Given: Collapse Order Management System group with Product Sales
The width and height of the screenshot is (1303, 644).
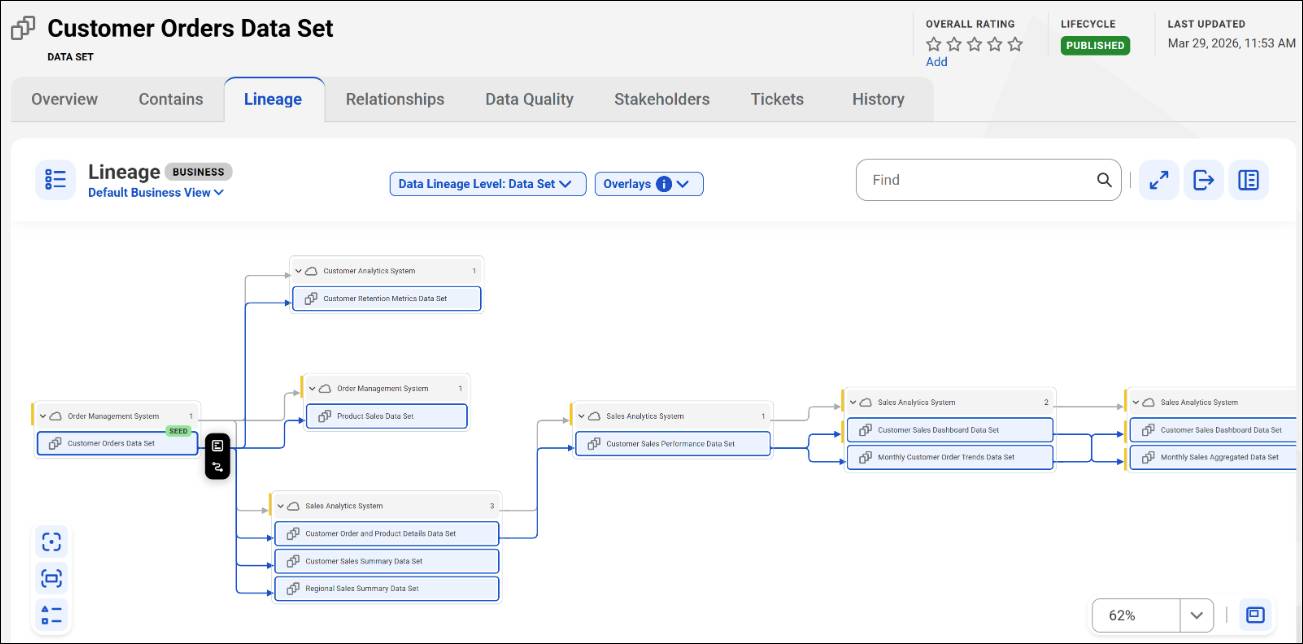Looking at the screenshot, I should [312, 388].
